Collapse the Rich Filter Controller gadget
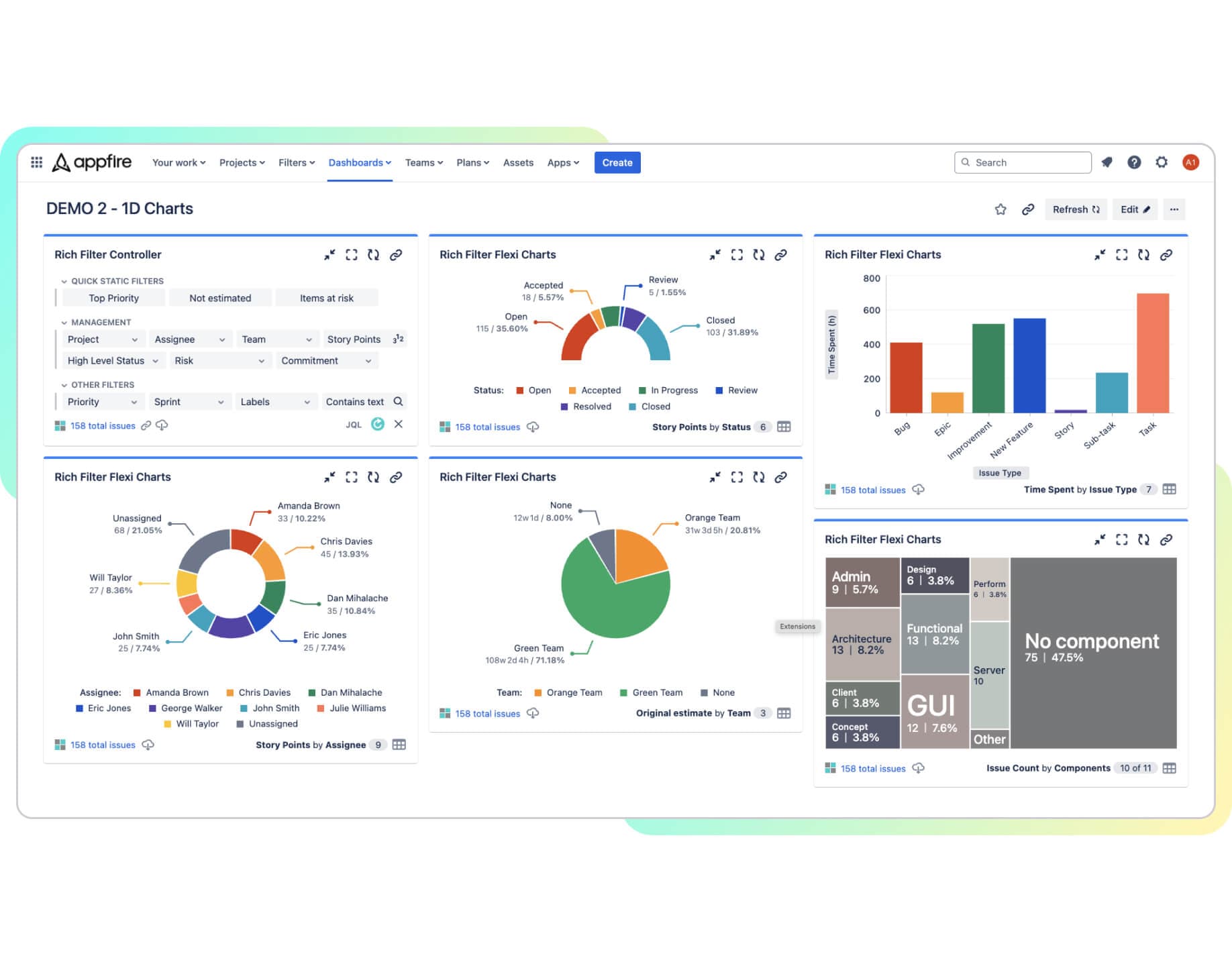 coord(329,255)
